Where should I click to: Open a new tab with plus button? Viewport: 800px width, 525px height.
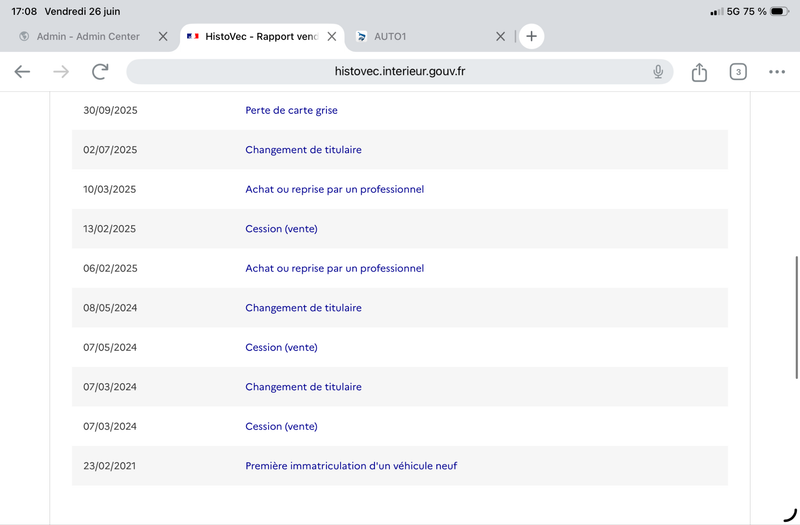pos(531,36)
